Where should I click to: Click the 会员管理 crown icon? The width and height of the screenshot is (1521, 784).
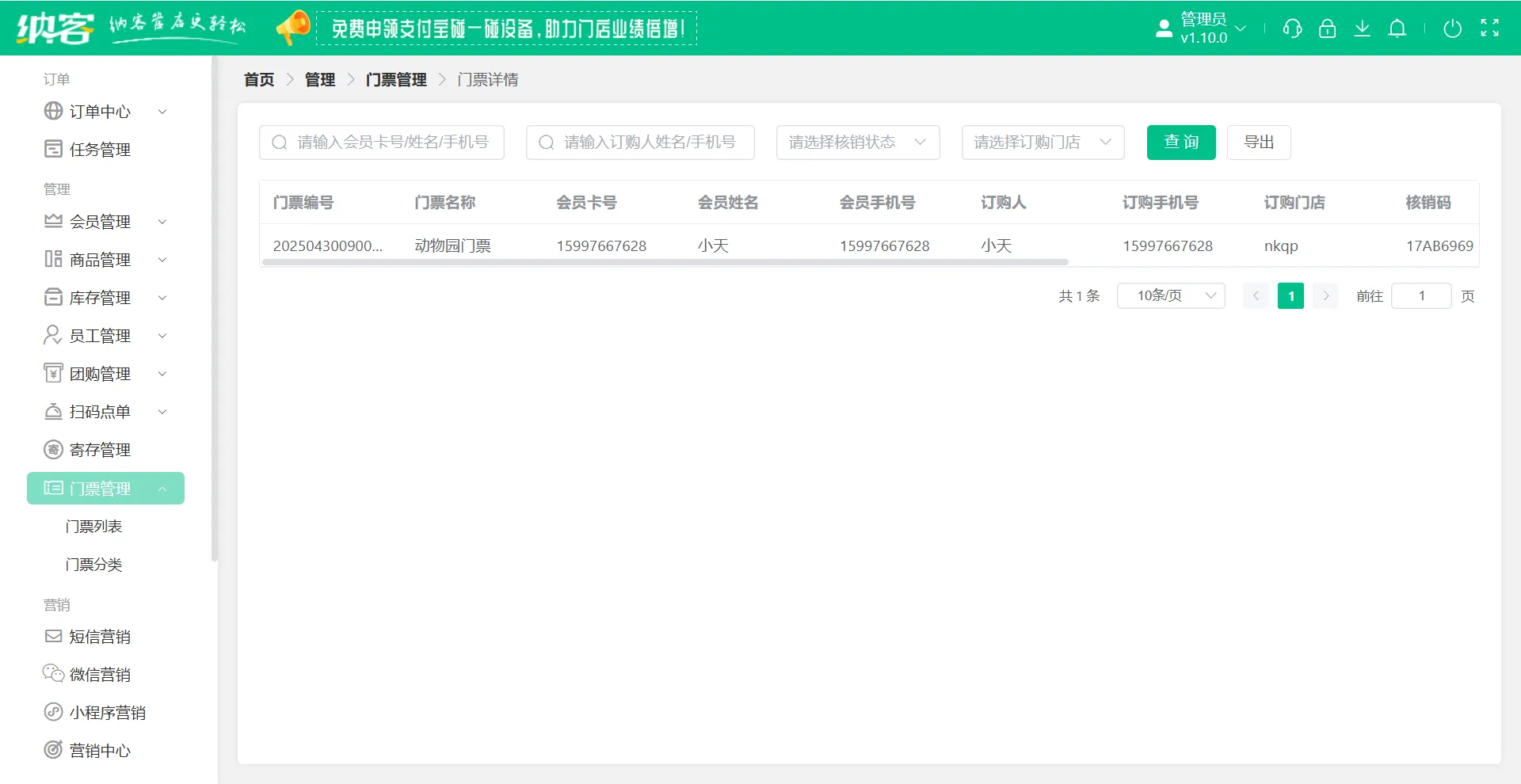pos(53,221)
